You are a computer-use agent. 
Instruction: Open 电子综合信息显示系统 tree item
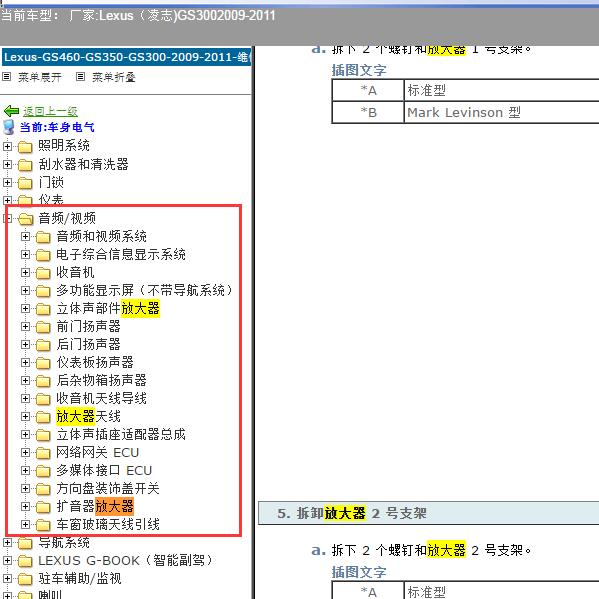coord(121,254)
